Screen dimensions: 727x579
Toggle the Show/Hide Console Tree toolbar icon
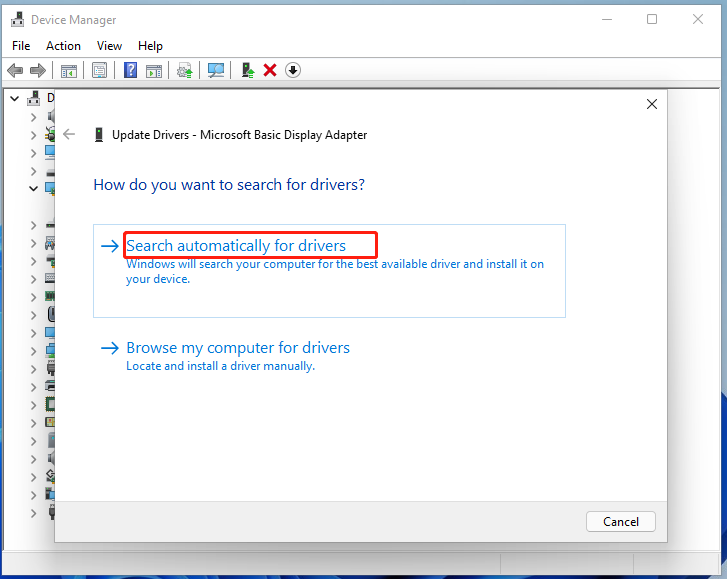[x=69, y=71]
